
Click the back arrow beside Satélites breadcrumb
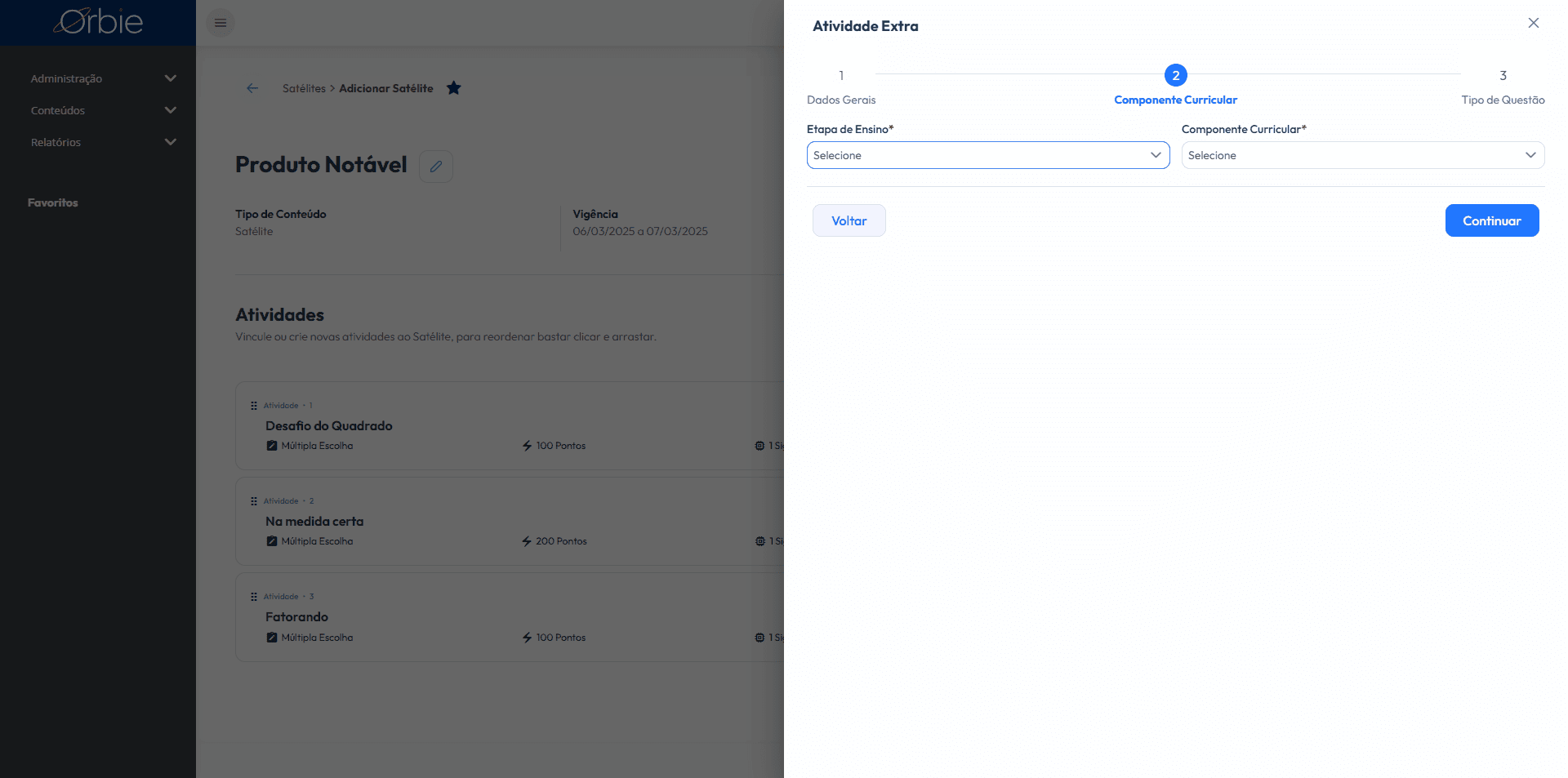252,88
